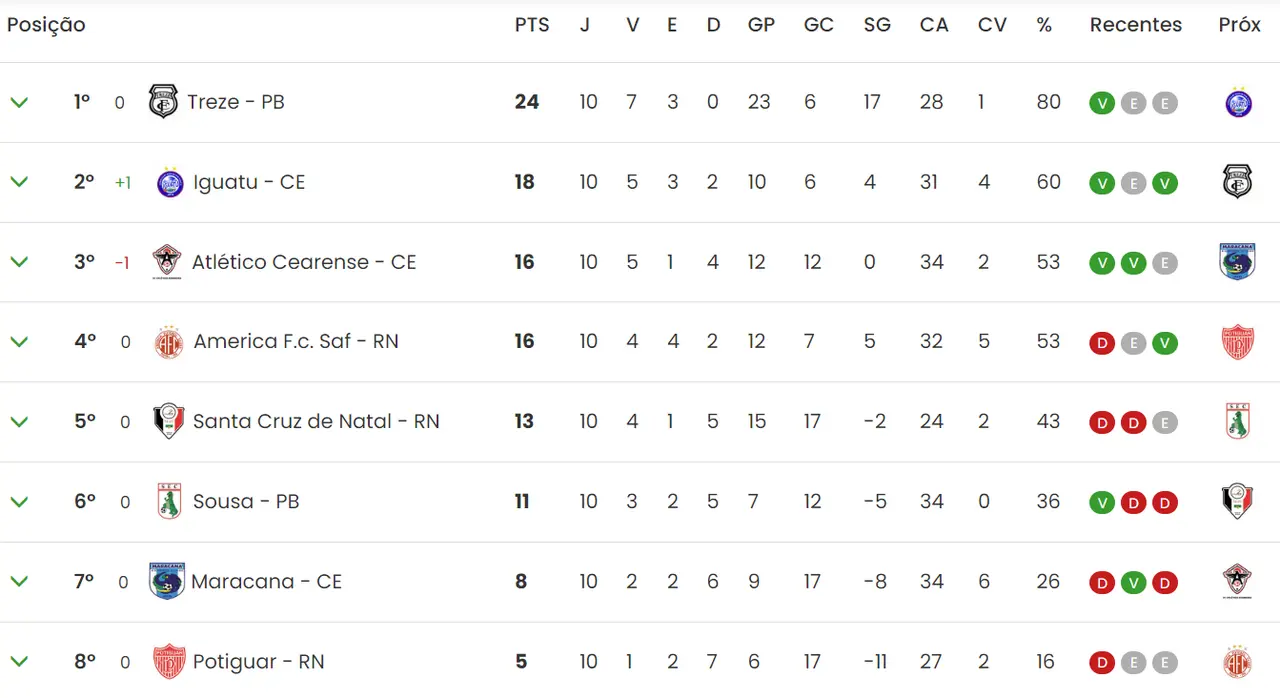1280x698 pixels.
Task: Click the America F.c. Saf crest
Action: coord(169,342)
